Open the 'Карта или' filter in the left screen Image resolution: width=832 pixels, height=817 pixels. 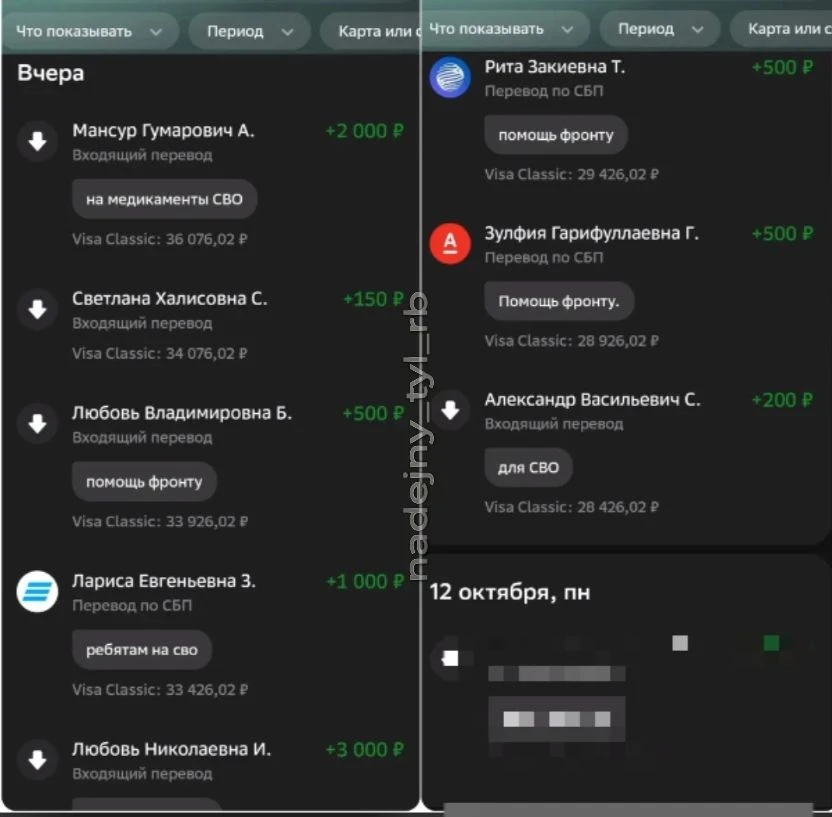[x=370, y=31]
